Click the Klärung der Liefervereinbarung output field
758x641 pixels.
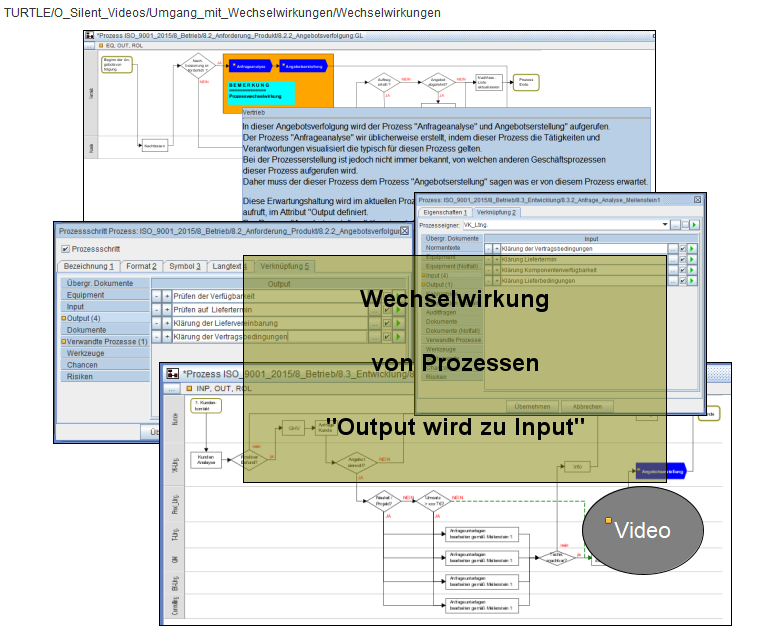(270, 323)
